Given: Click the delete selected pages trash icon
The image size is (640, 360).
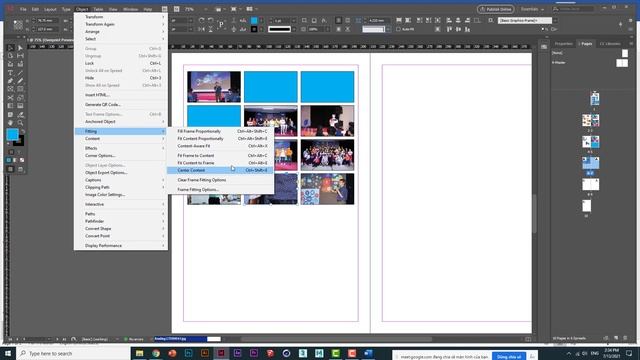Looking at the screenshot, I should point(625,338).
